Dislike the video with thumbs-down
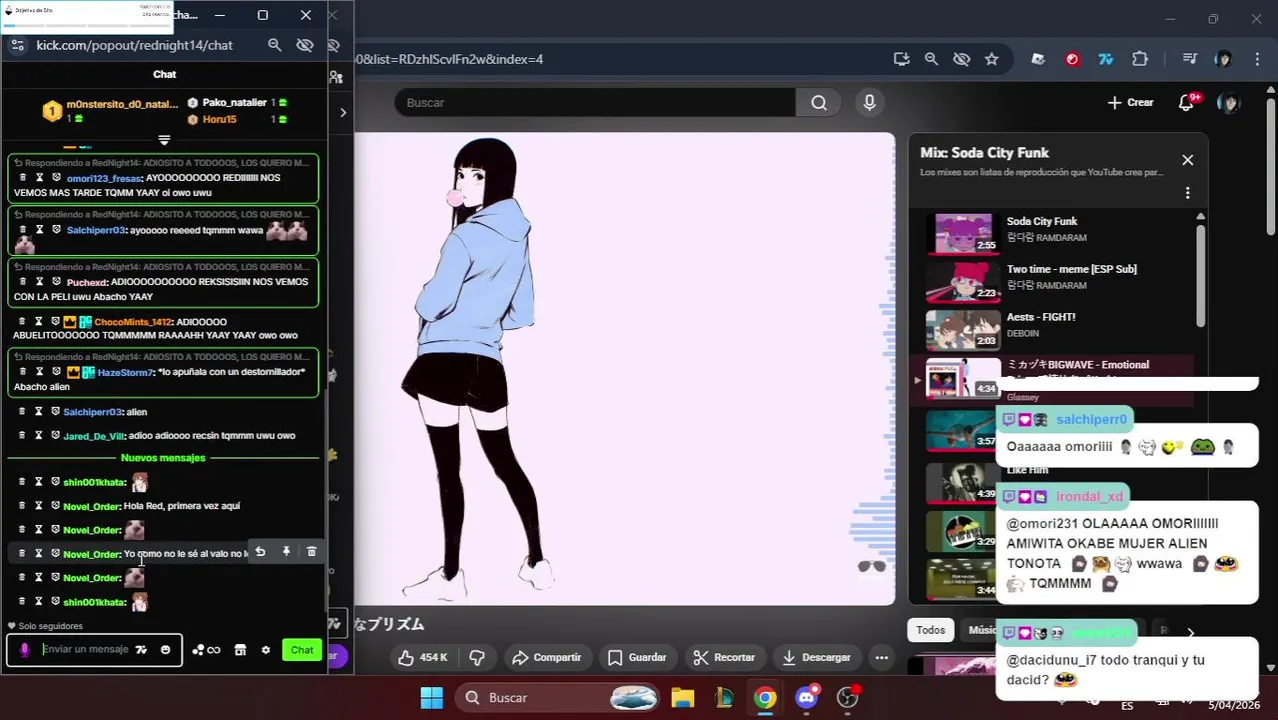The image size is (1278, 720). [x=477, y=657]
